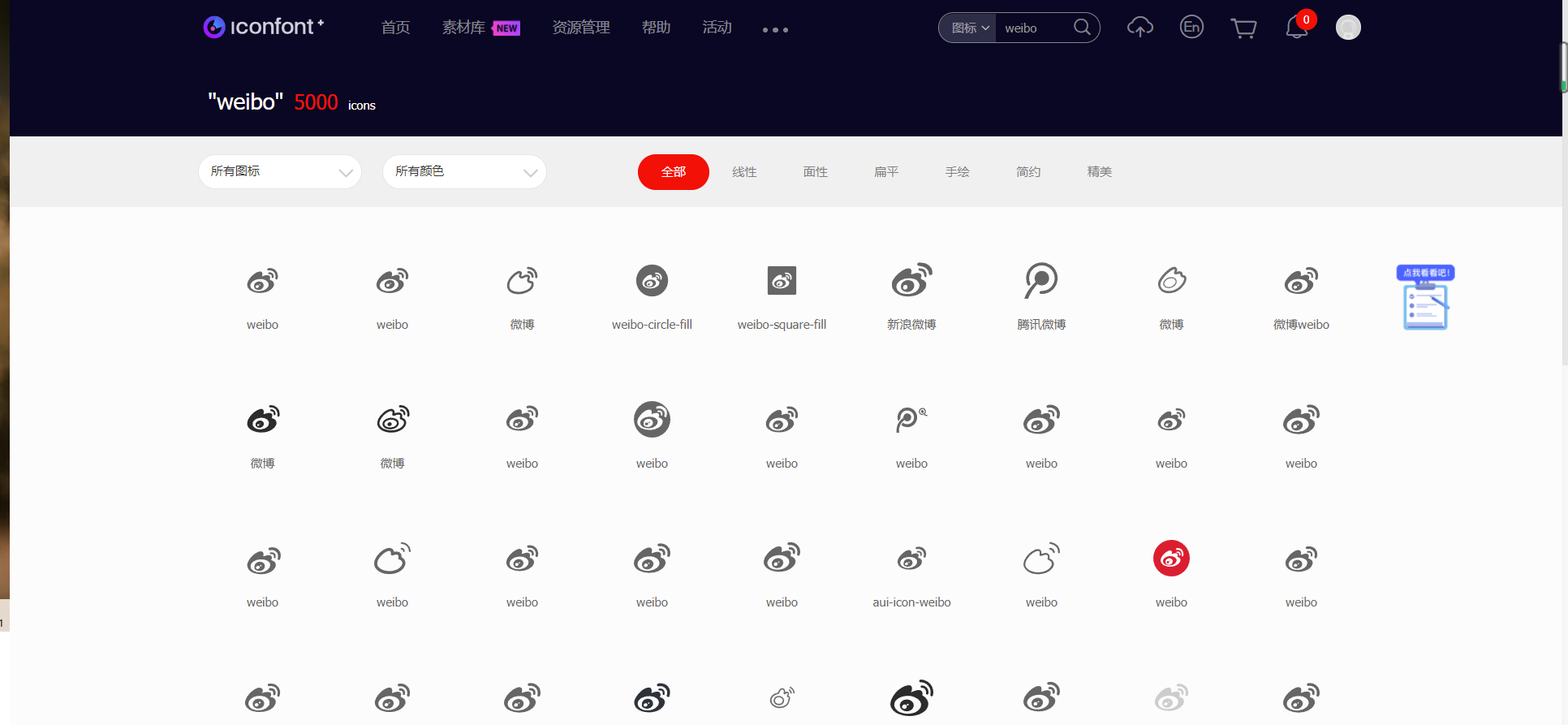
Task: Click the 首页 menu item
Action: tap(395, 28)
